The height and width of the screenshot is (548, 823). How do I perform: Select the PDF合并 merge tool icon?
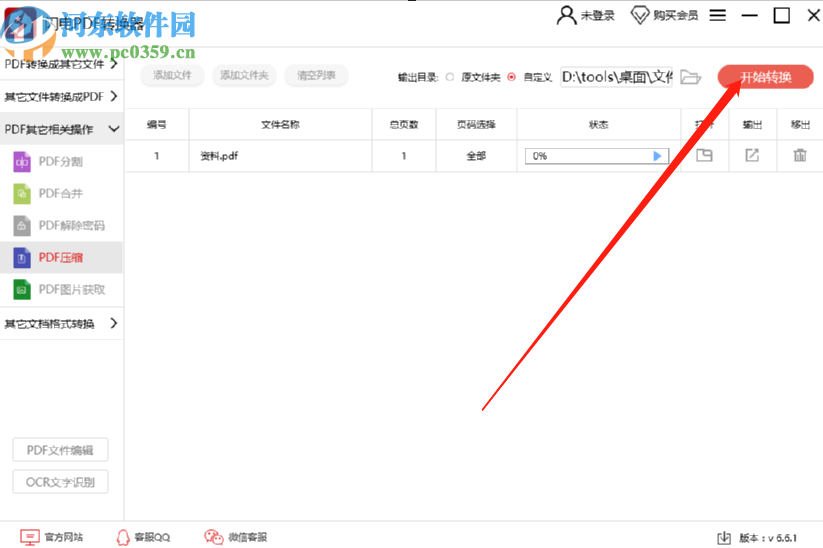click(x=22, y=194)
